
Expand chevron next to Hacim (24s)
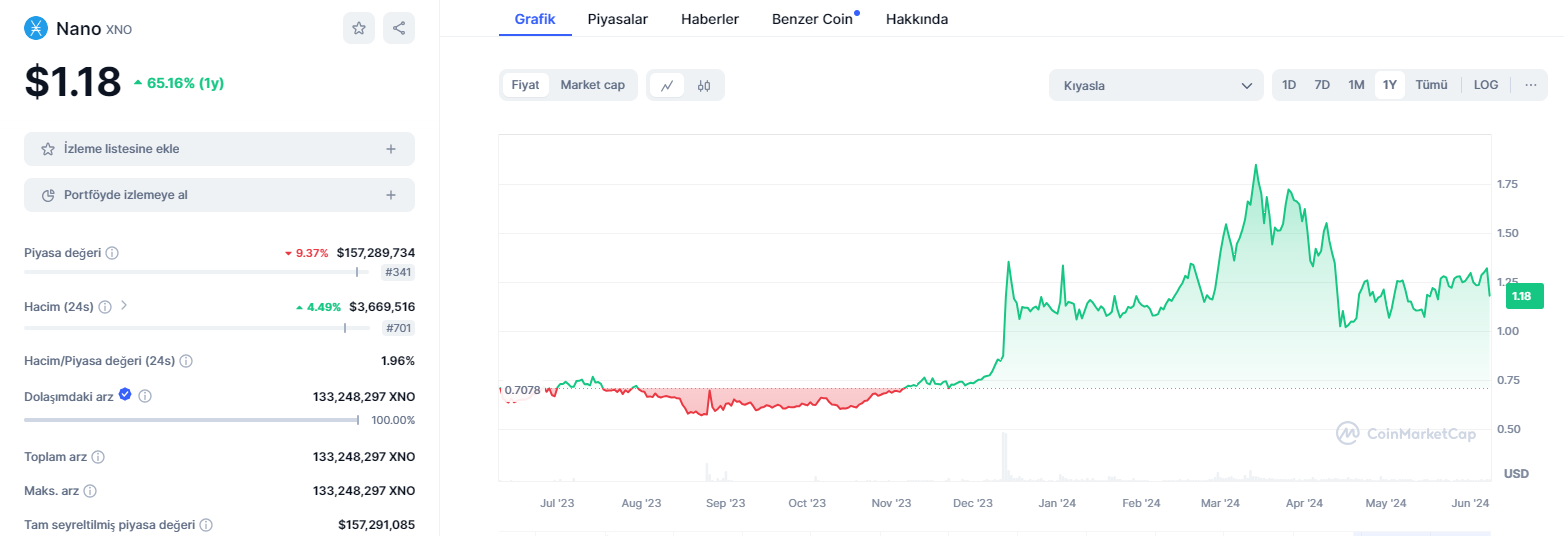coord(124,306)
